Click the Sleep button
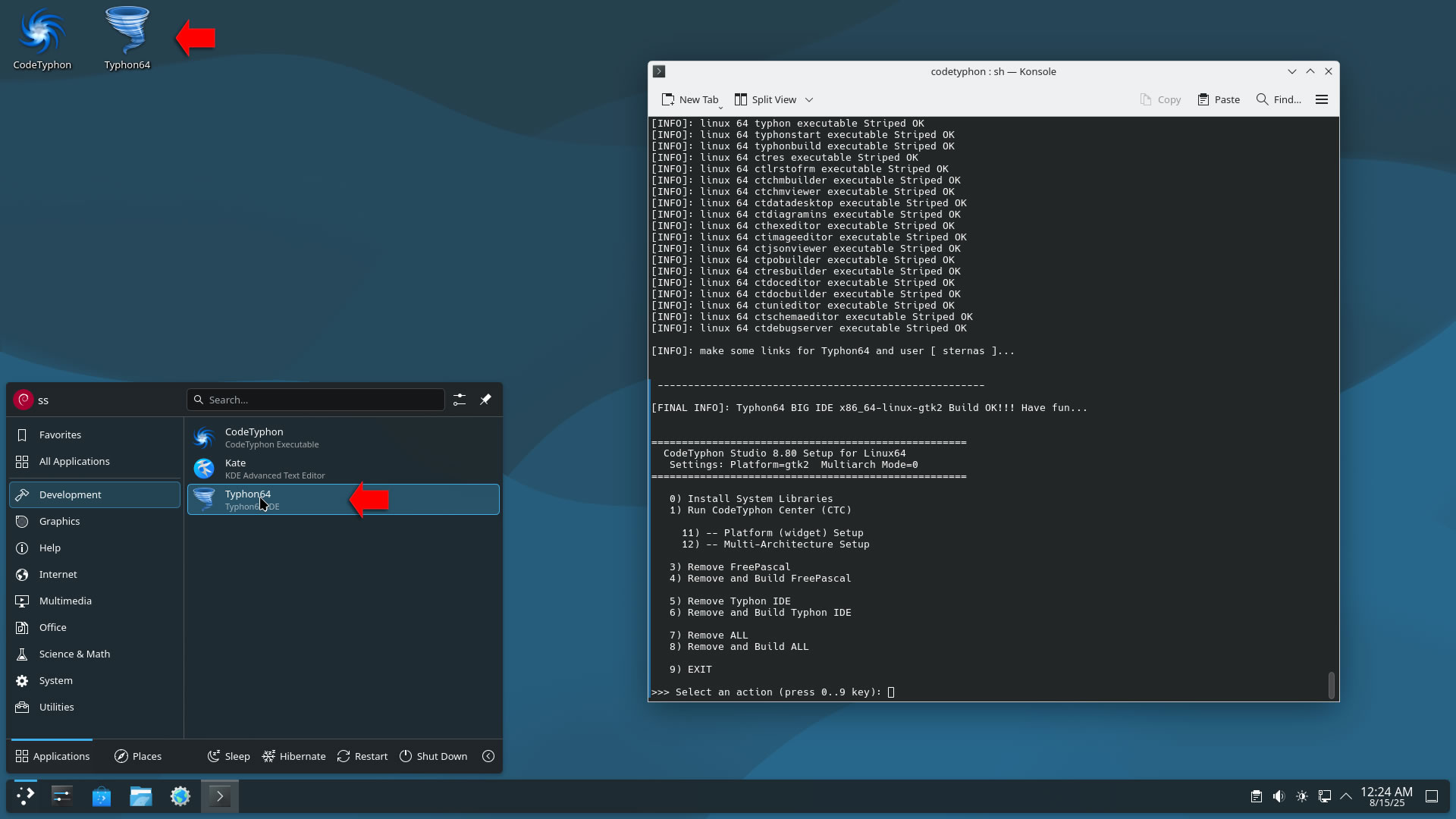The width and height of the screenshot is (1456, 819). coord(228,756)
